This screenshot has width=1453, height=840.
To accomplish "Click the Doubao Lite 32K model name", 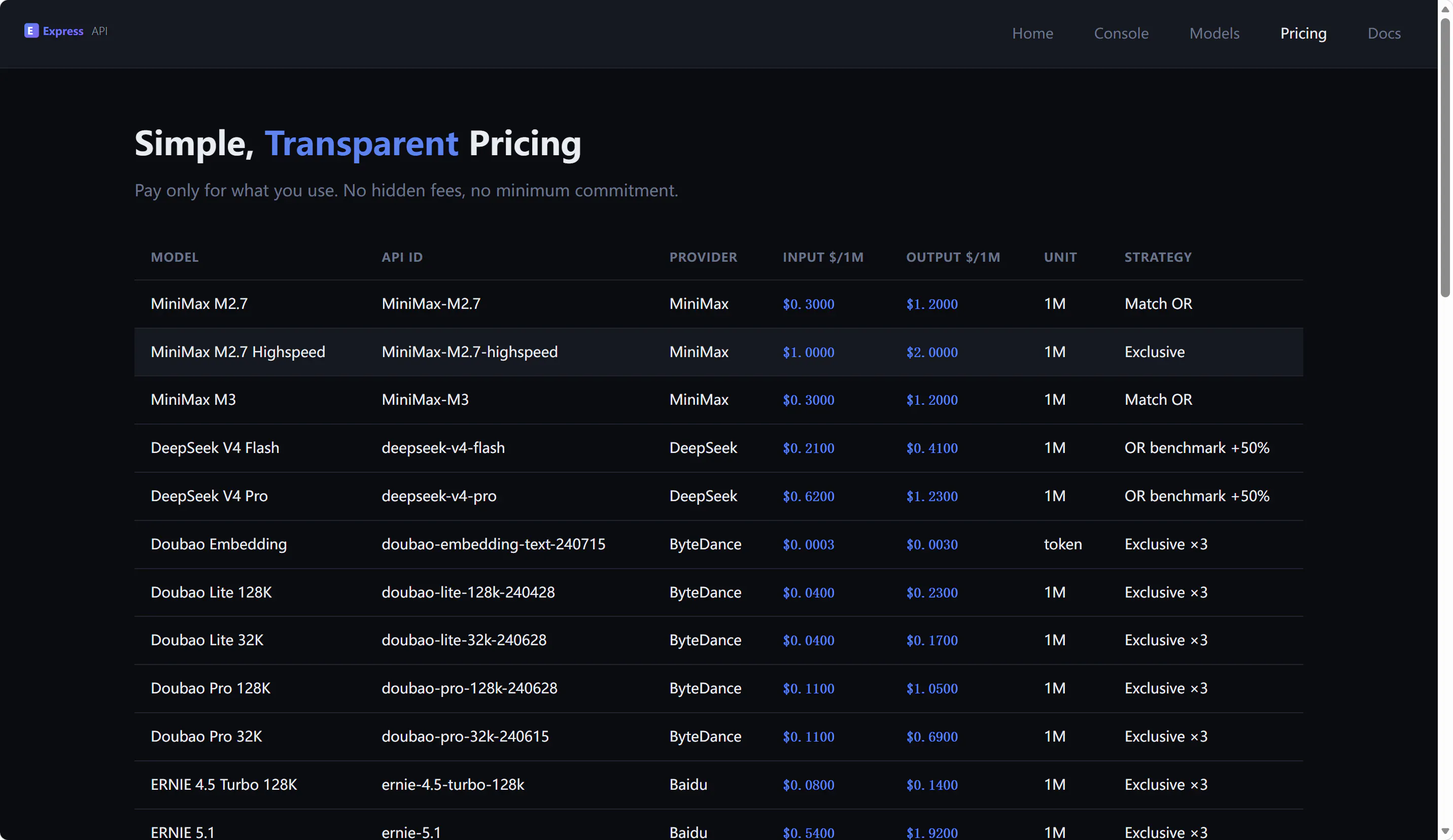I will (x=207, y=640).
